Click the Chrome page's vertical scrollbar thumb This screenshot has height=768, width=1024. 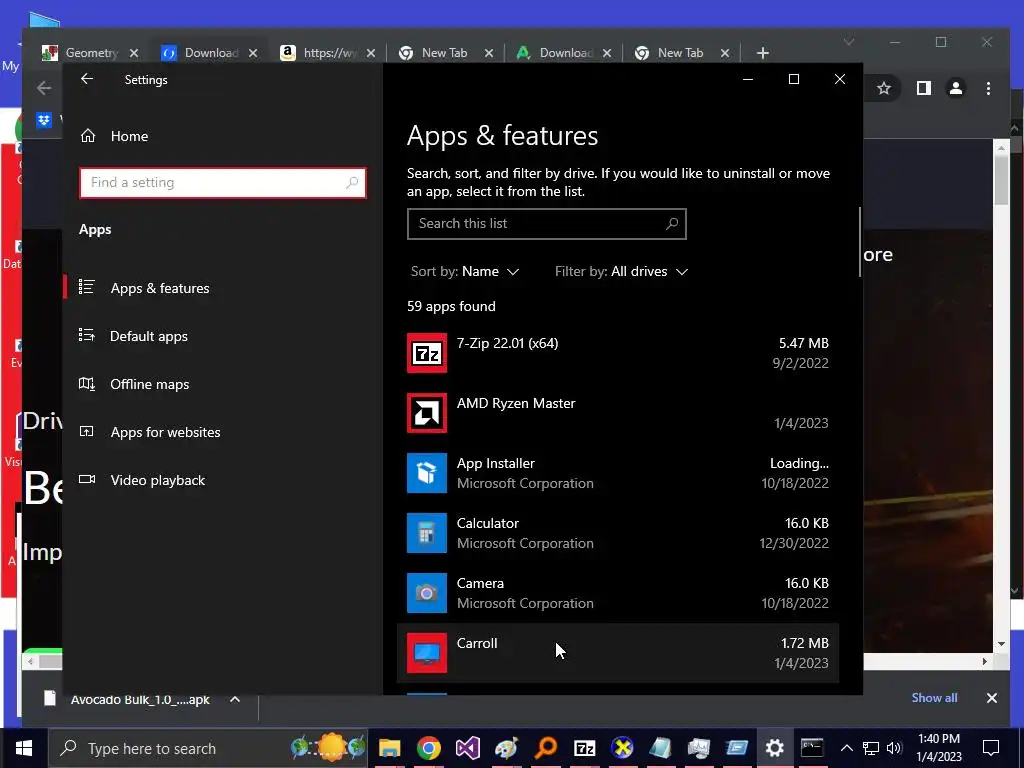pyautogui.click(x=1001, y=180)
